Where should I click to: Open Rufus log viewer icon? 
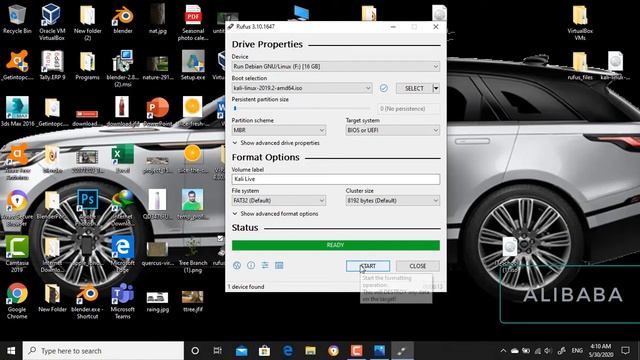[279, 265]
